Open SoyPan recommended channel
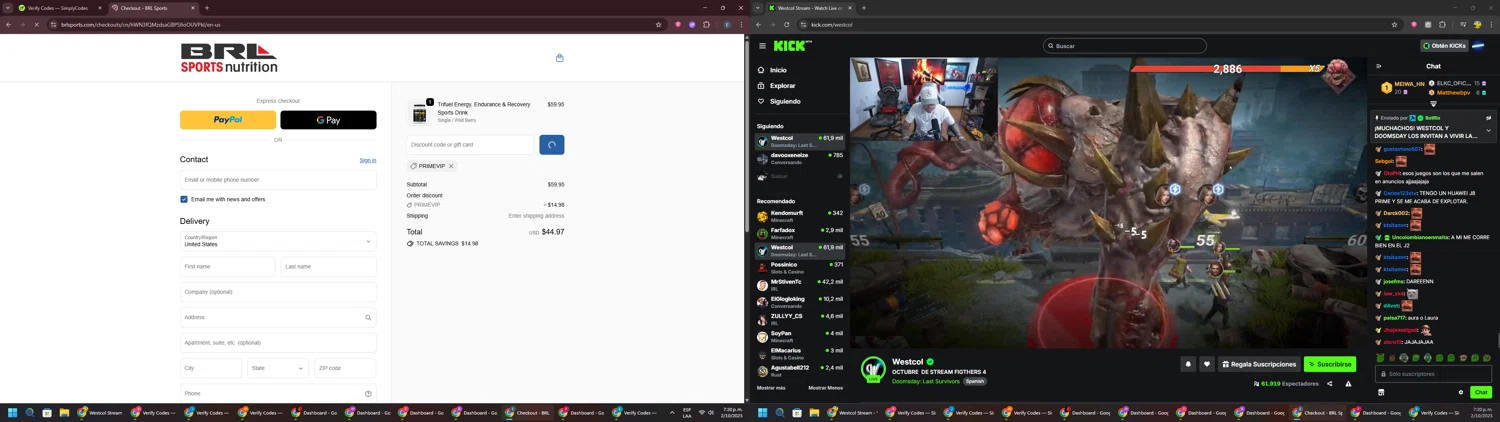The width and height of the screenshot is (1500, 422). pyautogui.click(x=799, y=336)
